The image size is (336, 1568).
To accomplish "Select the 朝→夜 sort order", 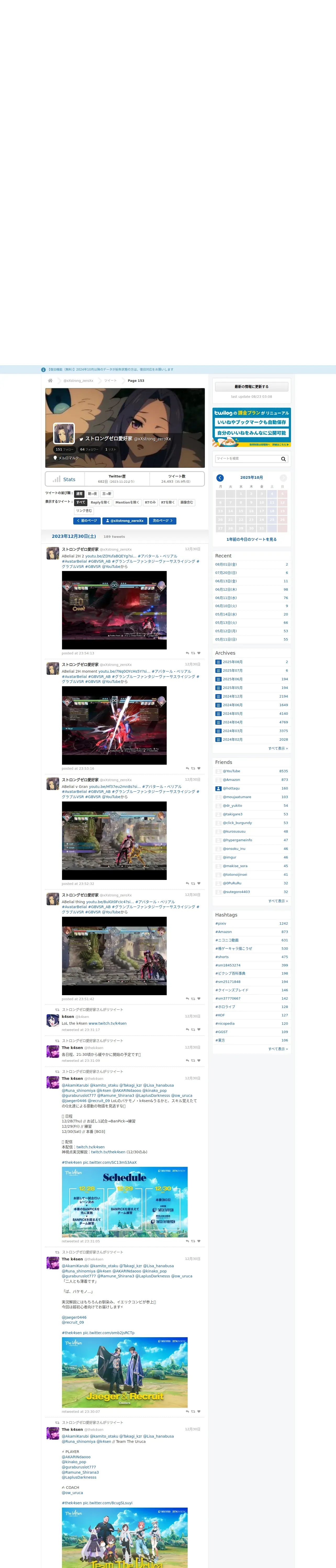I will tap(92, 494).
